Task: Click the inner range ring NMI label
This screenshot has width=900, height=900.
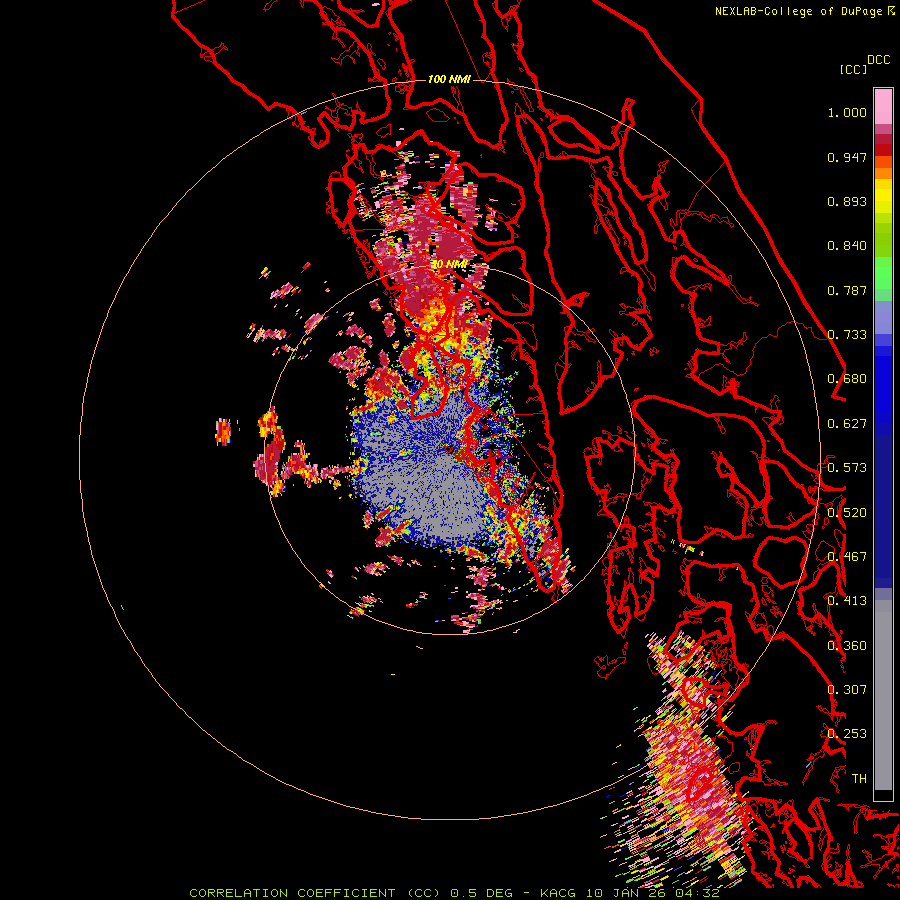Action: [x=449, y=264]
